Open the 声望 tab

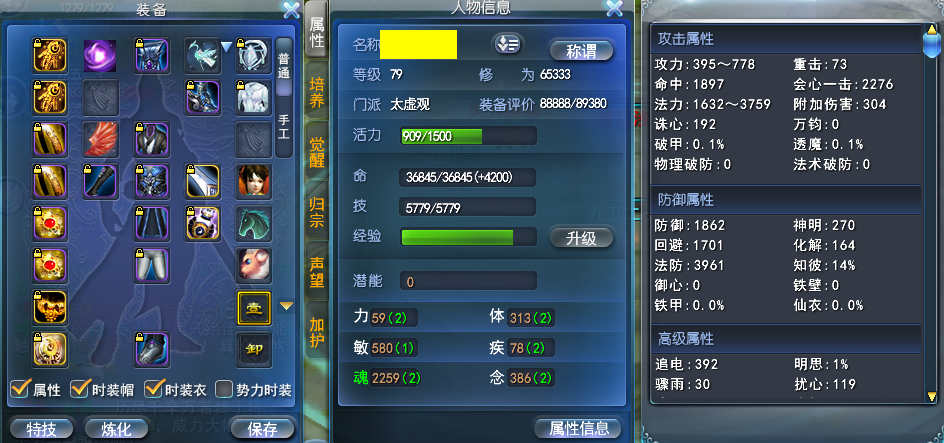317,271
